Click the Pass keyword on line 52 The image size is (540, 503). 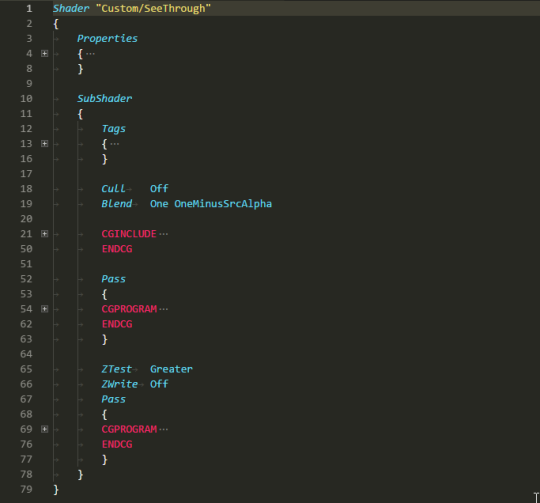114,279
